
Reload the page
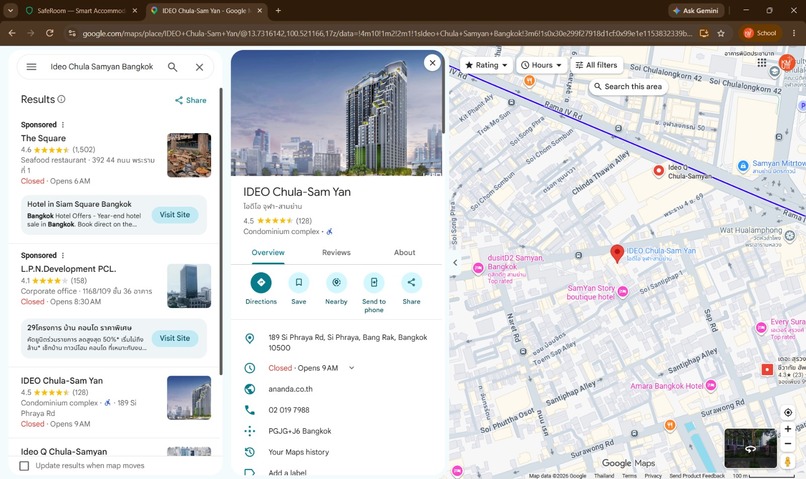49,33
